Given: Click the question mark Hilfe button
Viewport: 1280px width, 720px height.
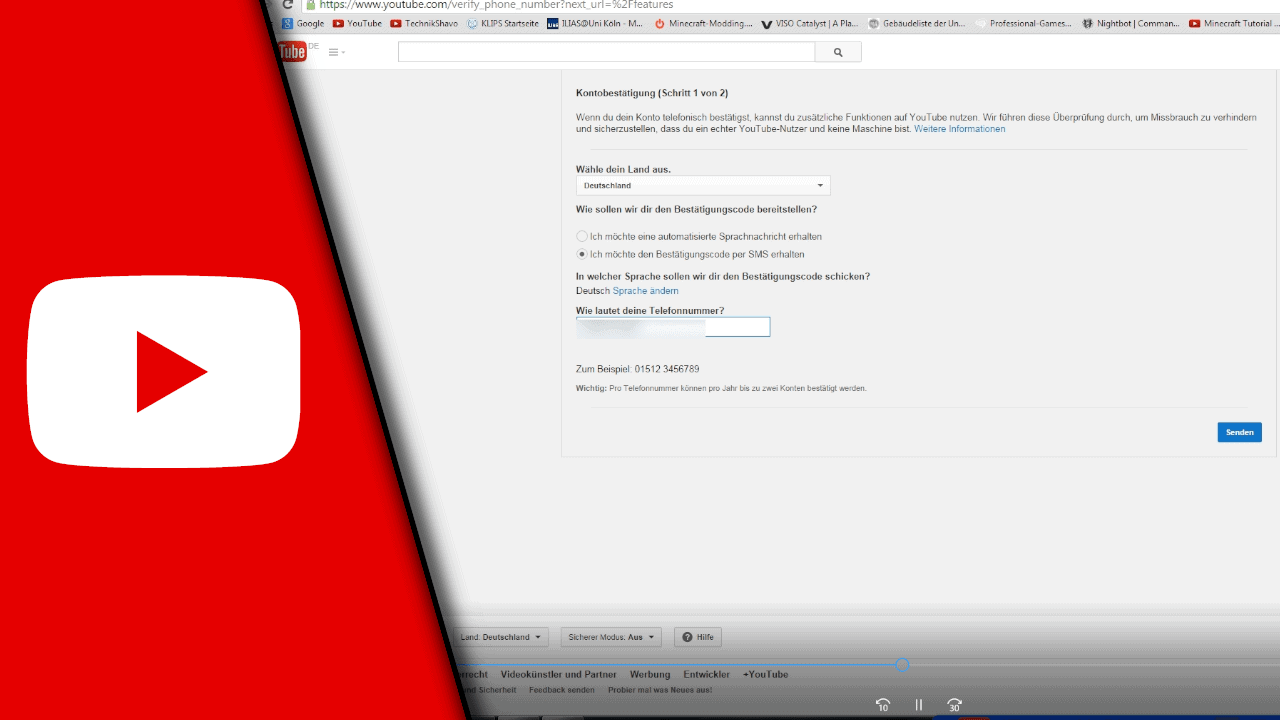Looking at the screenshot, I should [x=698, y=637].
